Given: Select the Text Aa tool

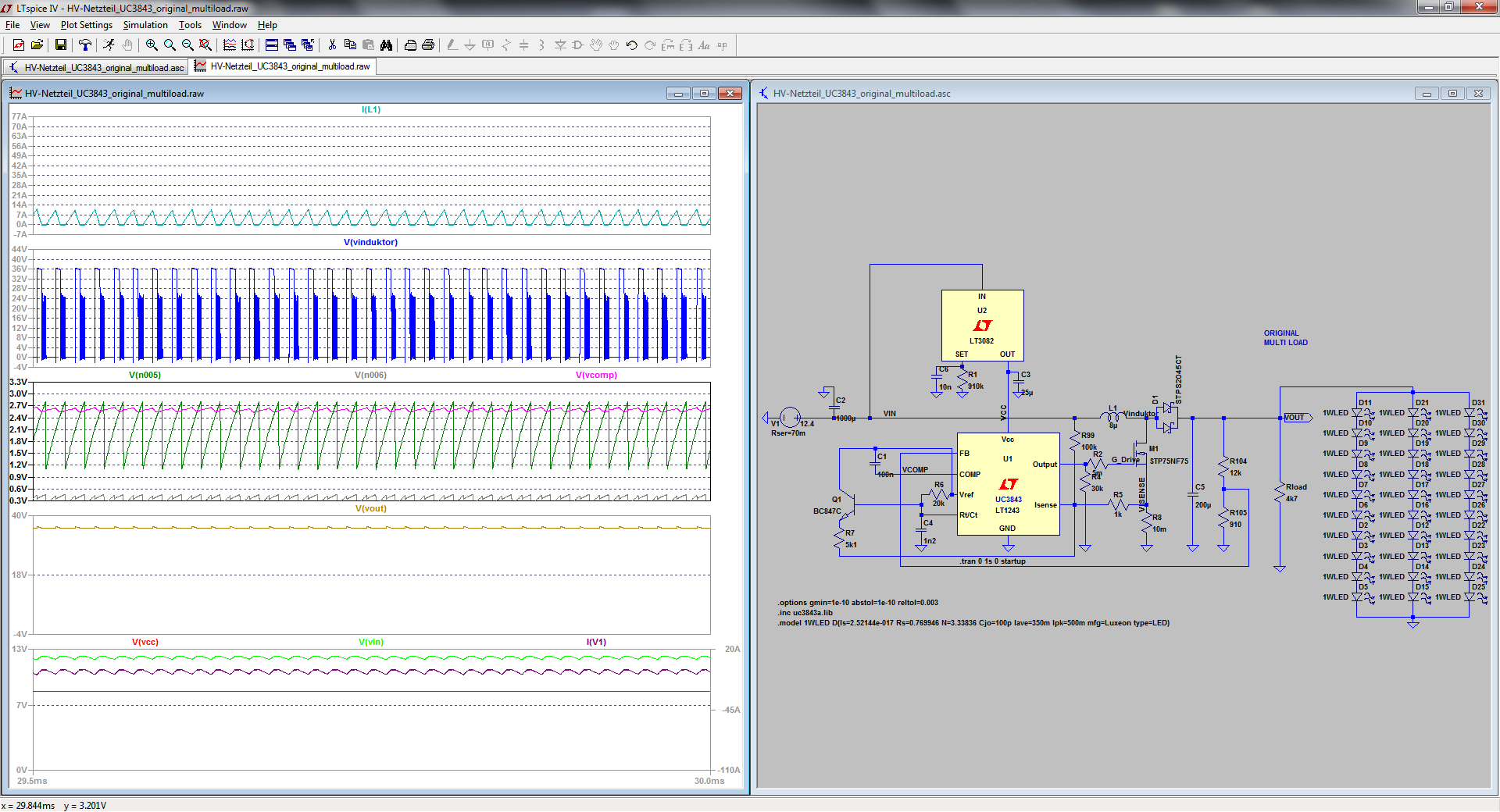Looking at the screenshot, I should tap(704, 45).
